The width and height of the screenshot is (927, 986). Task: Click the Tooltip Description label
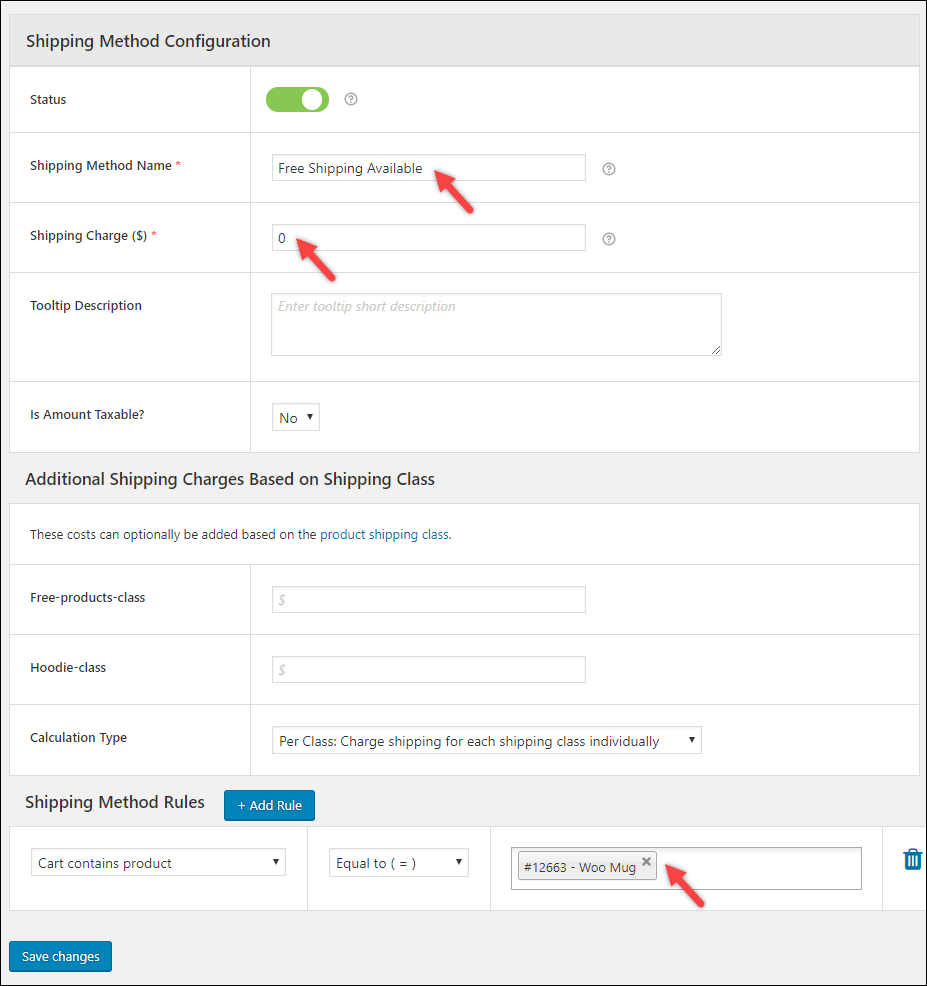86,306
